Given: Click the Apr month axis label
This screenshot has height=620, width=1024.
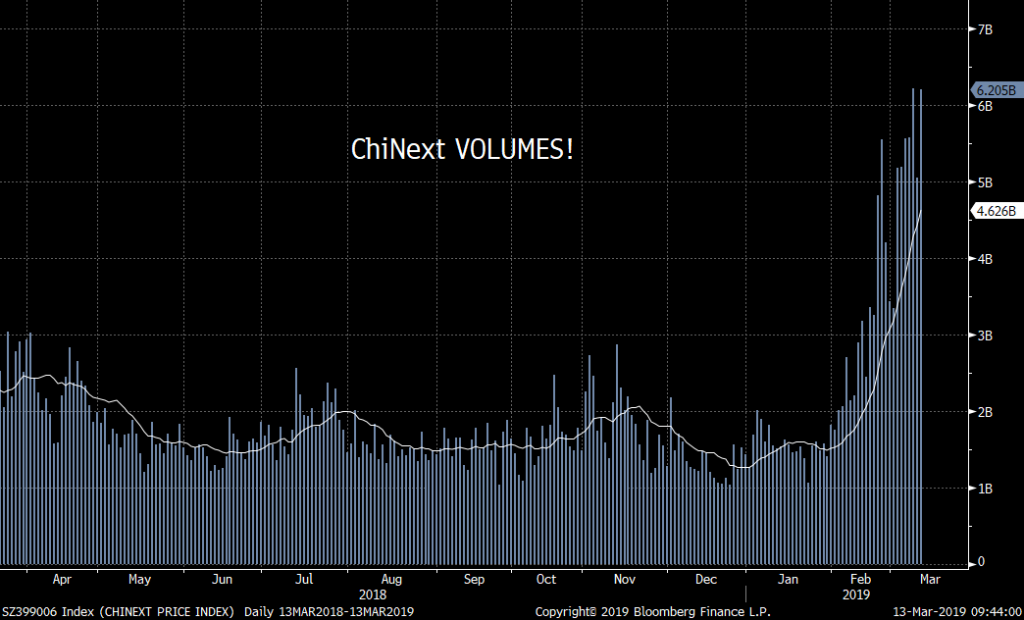Looking at the screenshot, I should pos(62,579).
